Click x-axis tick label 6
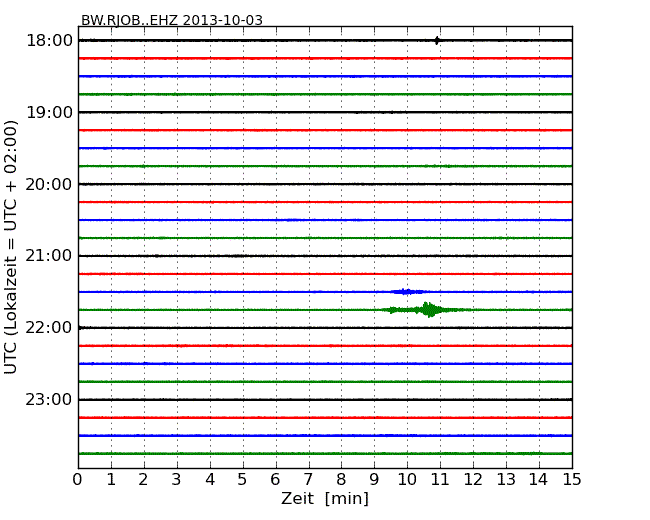 pos(276,480)
